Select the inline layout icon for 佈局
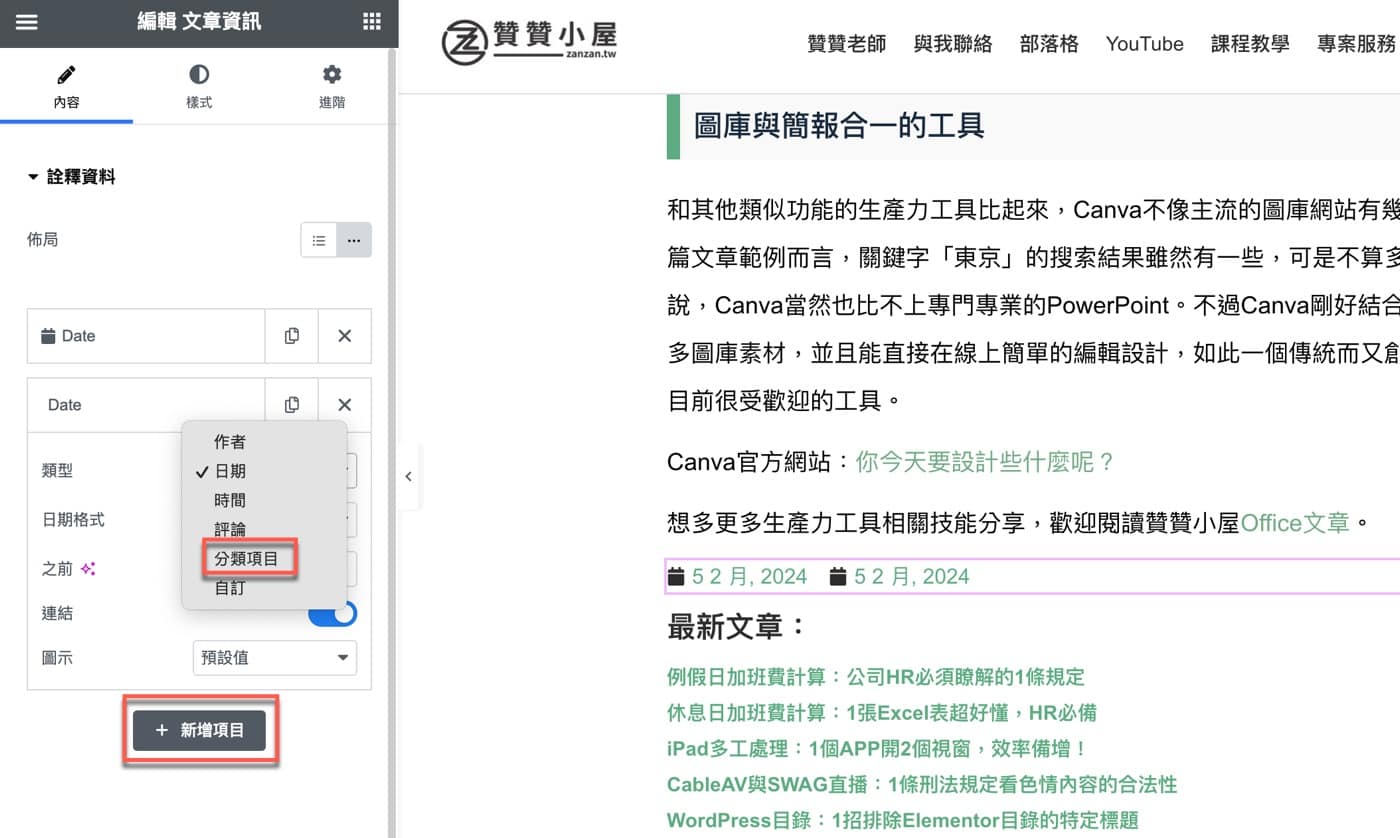The image size is (1400, 838). (x=354, y=240)
